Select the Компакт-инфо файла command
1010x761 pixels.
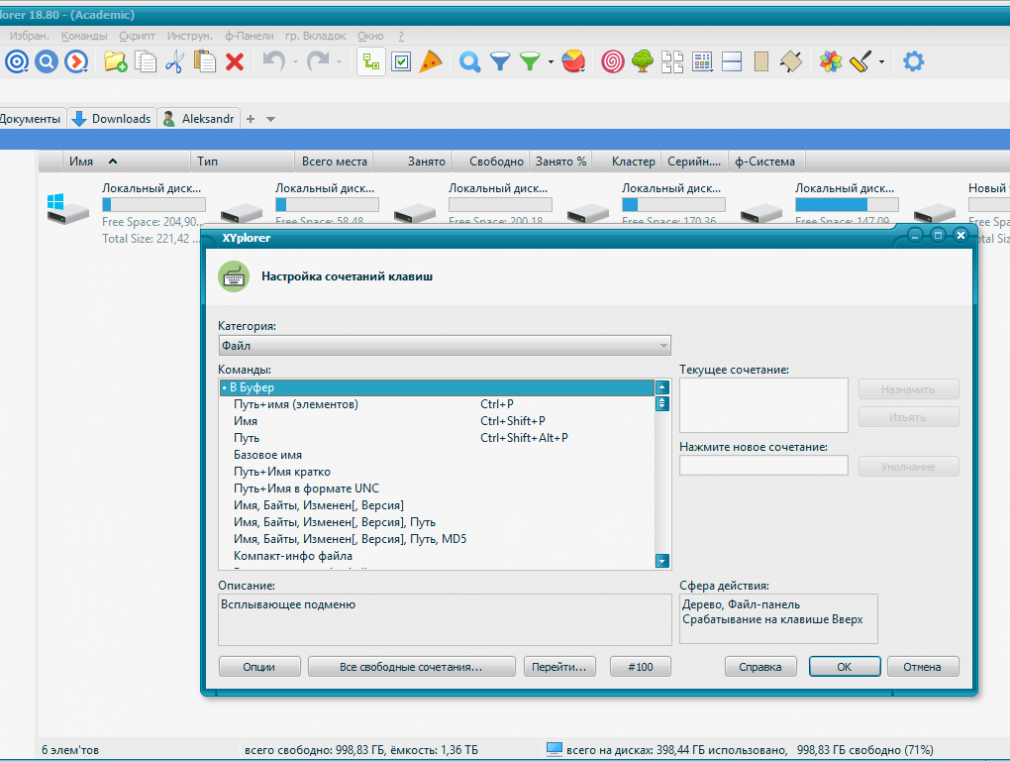pos(437,555)
